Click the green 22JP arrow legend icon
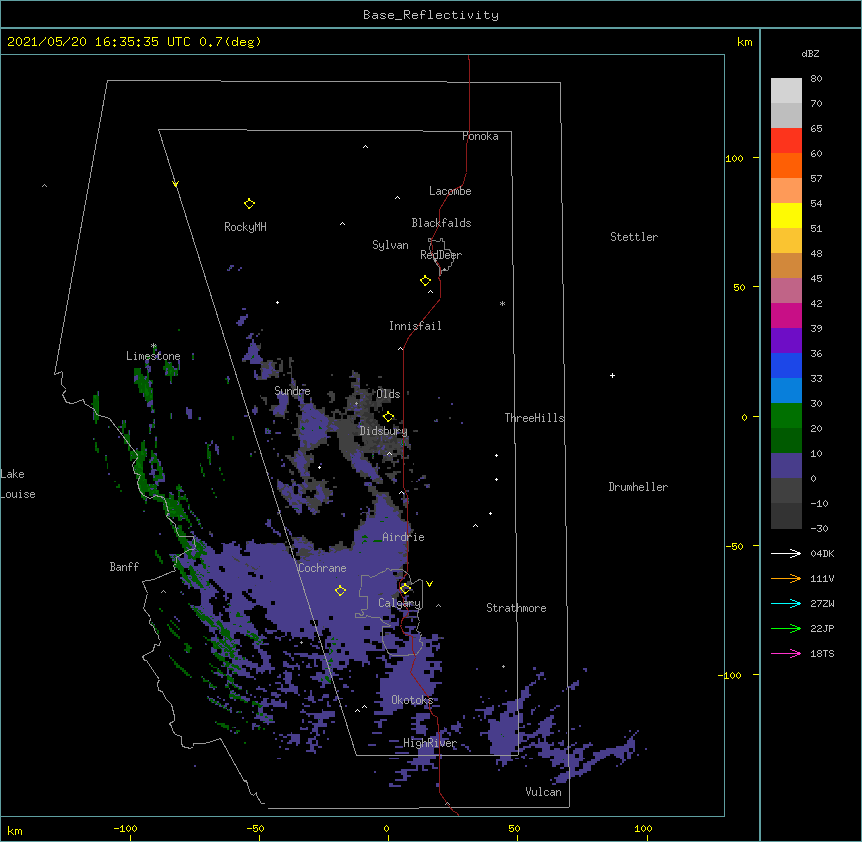This screenshot has width=862, height=842. click(786, 628)
